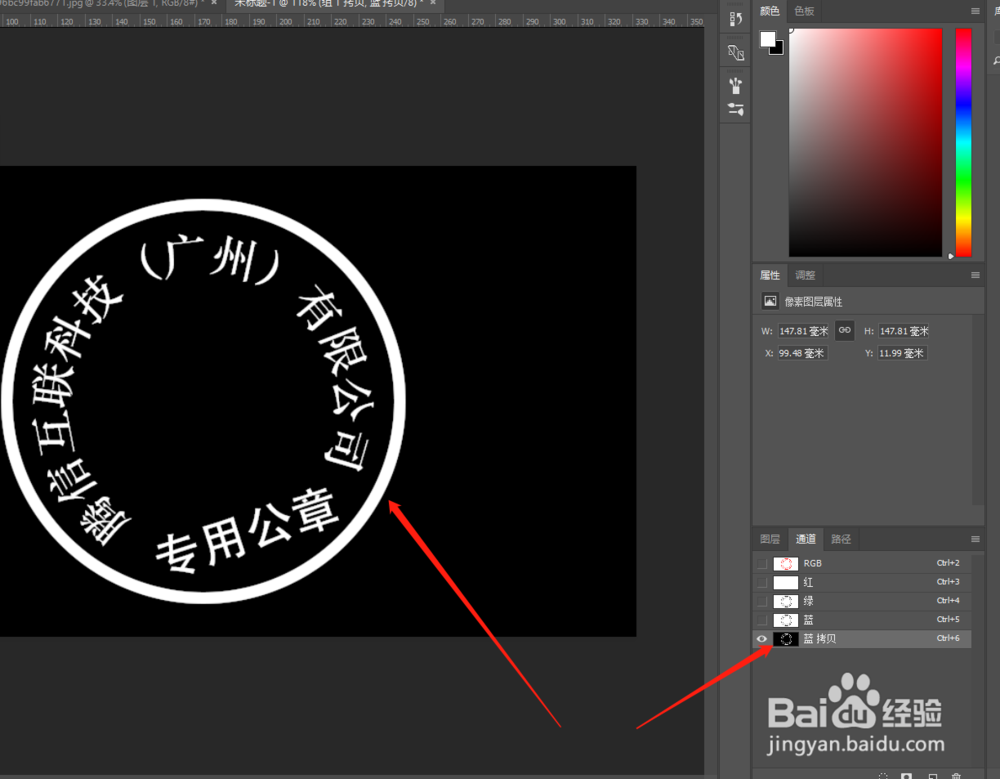
Task: Switch to the 图层 tab
Action: tap(770, 539)
